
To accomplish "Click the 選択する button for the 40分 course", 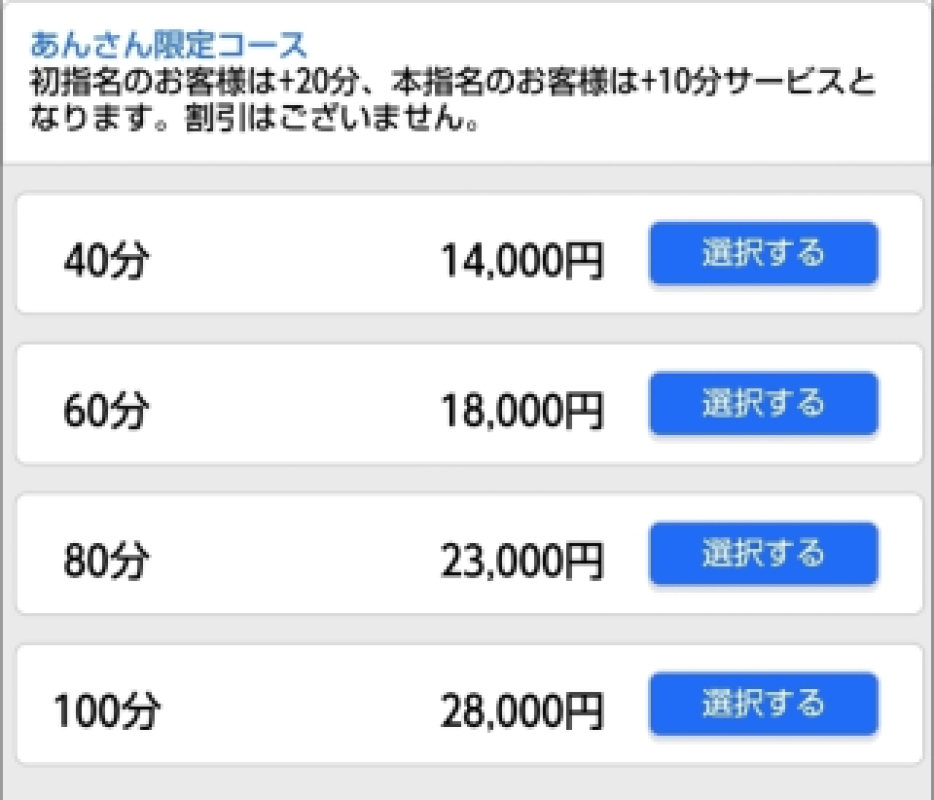I will coord(763,254).
